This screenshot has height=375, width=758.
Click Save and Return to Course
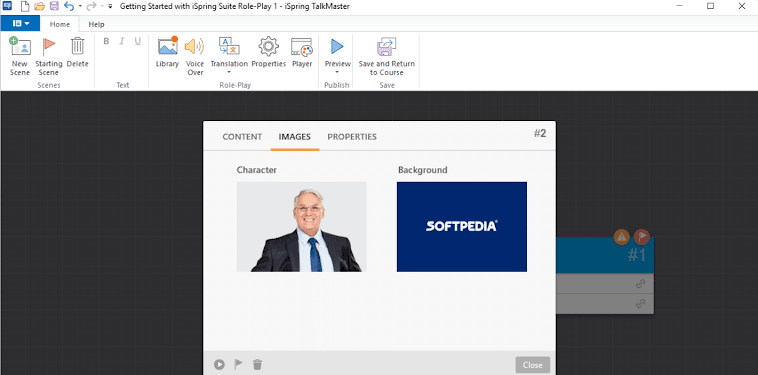pyautogui.click(x=387, y=57)
